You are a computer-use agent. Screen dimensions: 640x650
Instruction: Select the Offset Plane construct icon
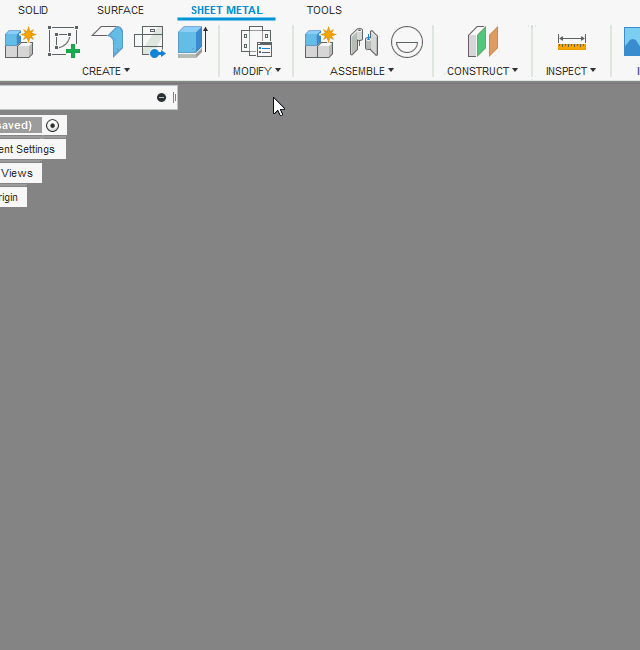click(x=483, y=42)
